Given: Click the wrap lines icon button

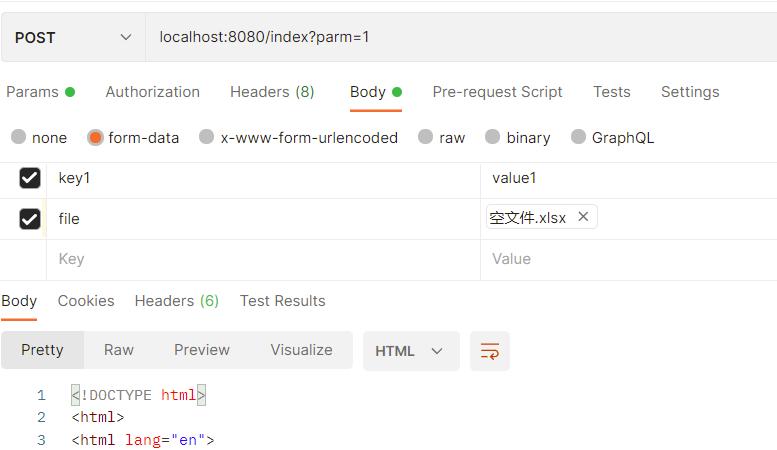Looking at the screenshot, I should pos(490,351).
